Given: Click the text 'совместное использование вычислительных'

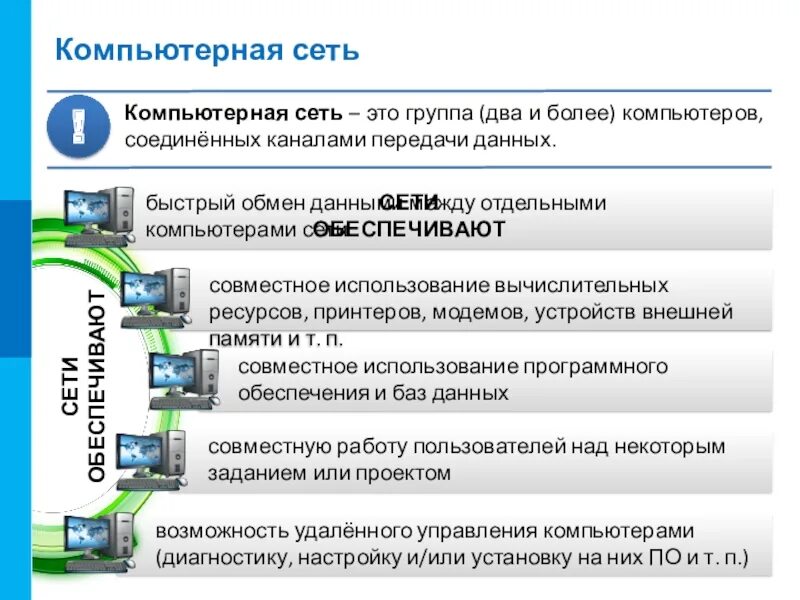Looking at the screenshot, I should coord(439,285).
